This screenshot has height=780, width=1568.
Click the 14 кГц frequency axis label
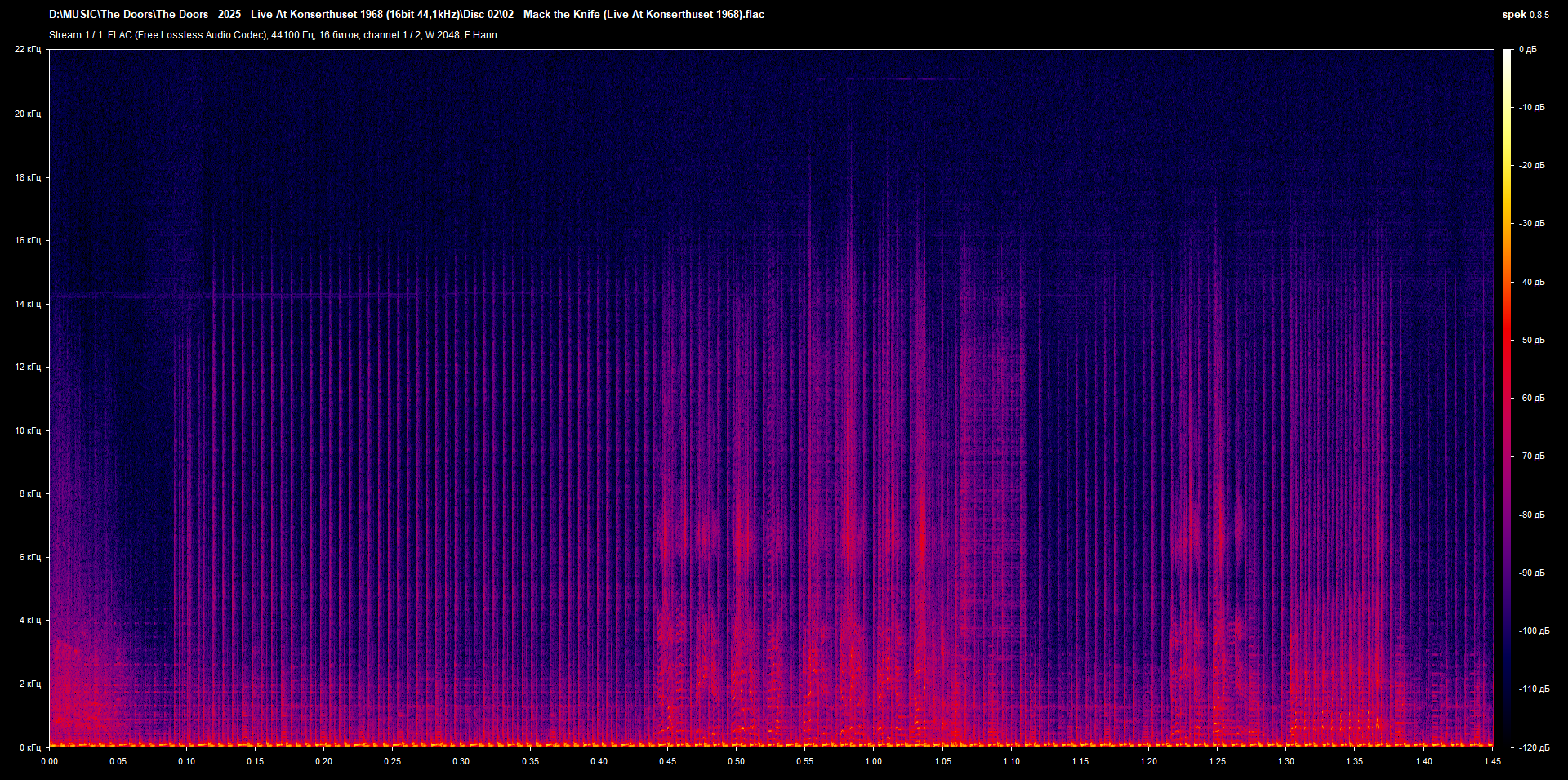point(27,304)
